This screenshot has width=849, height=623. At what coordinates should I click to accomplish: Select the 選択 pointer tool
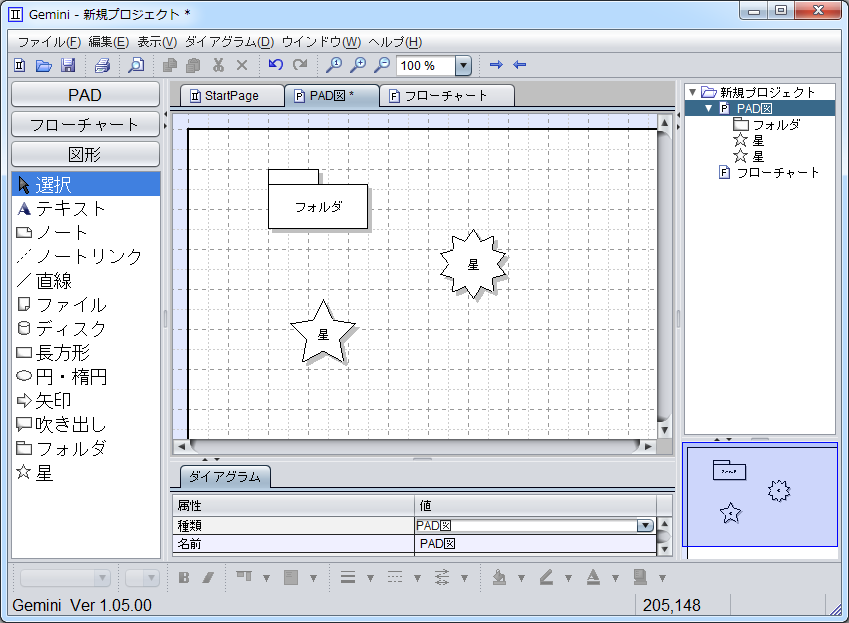pos(86,185)
